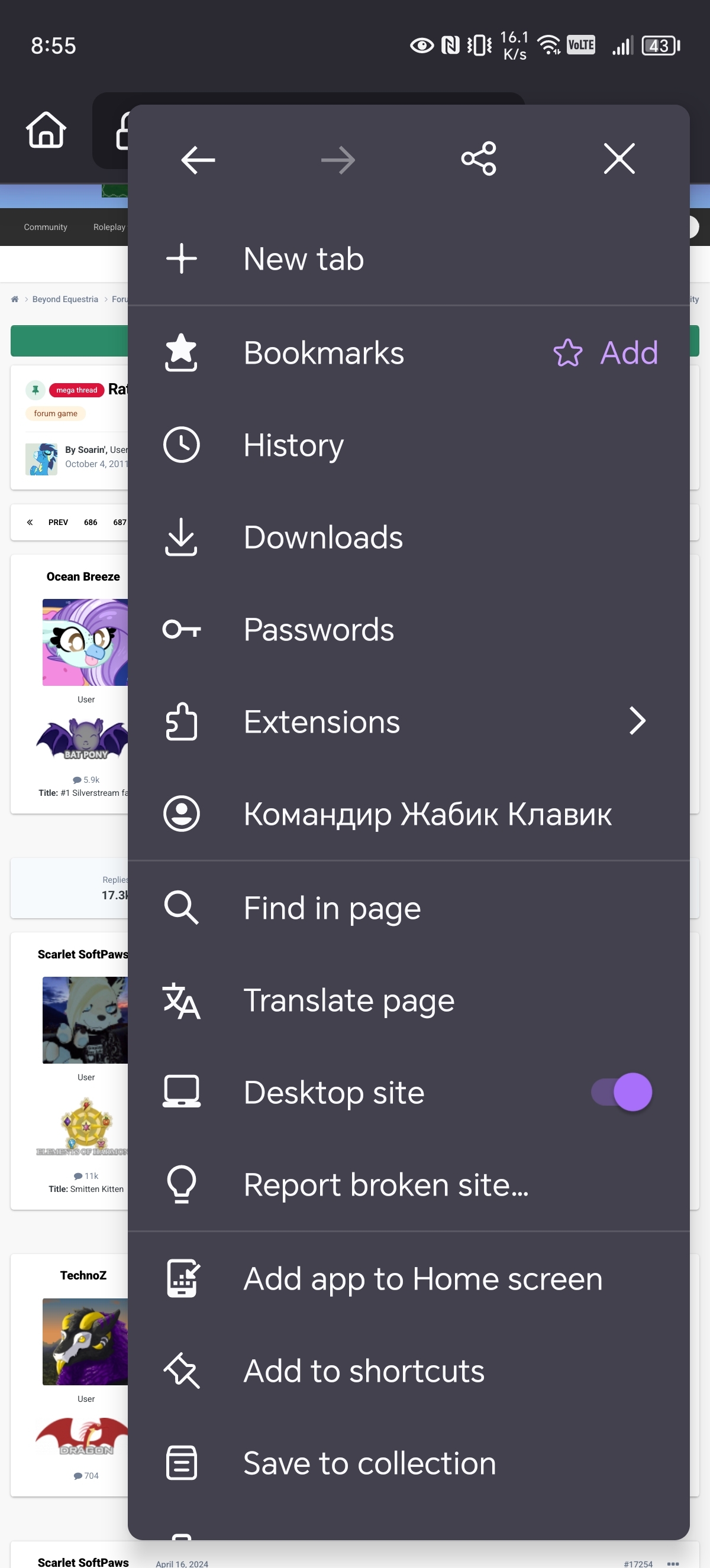
Task: Tap the Downloads arrow icon
Action: pyautogui.click(x=182, y=537)
